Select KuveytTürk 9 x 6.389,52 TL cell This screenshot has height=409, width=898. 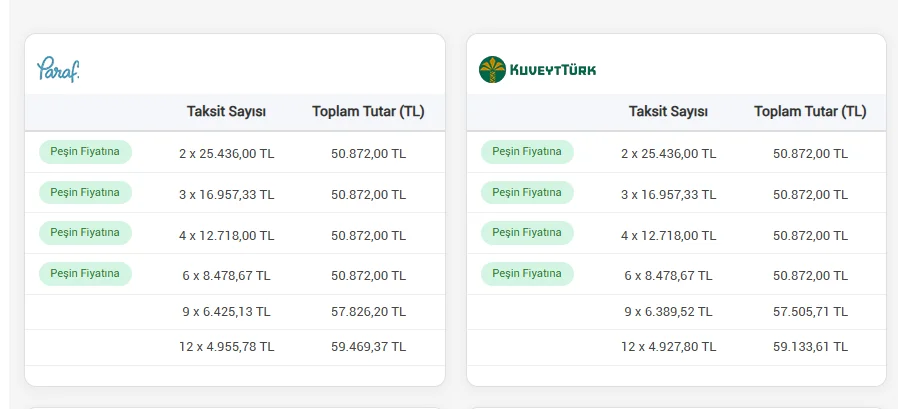click(669, 312)
